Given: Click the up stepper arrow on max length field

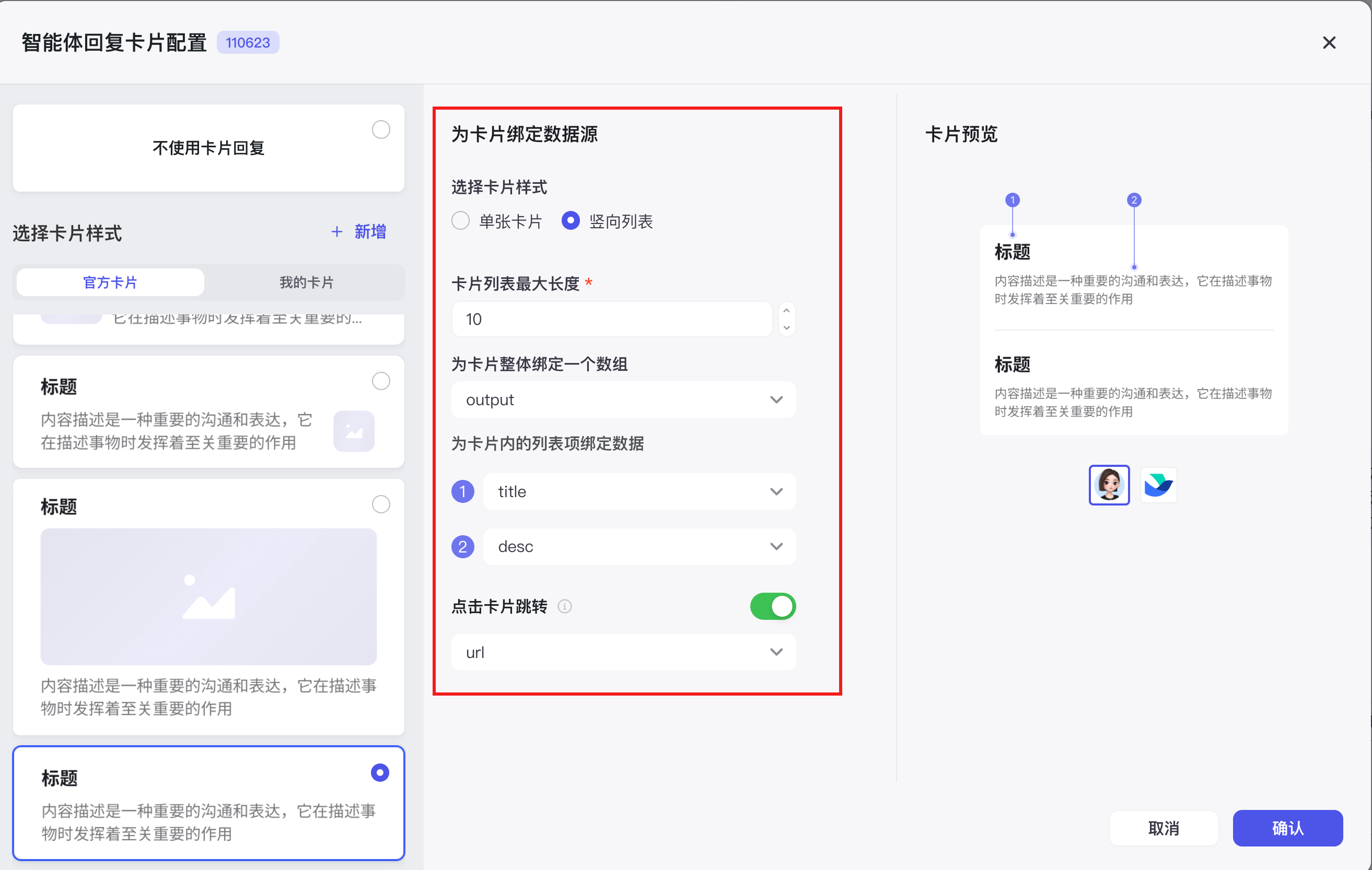Looking at the screenshot, I should pos(786,311).
